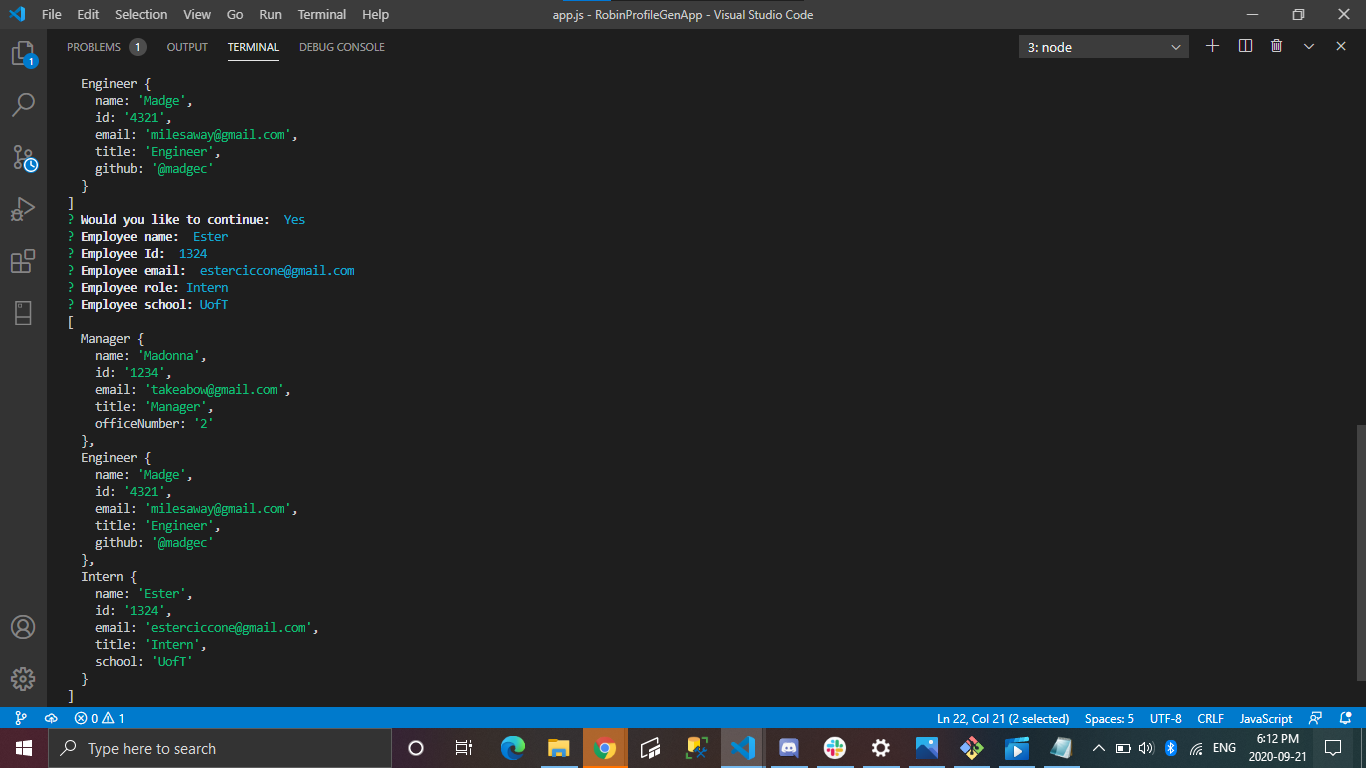Click the errors and warnings status indicator
Viewport: 1366px width, 768px height.
100,718
